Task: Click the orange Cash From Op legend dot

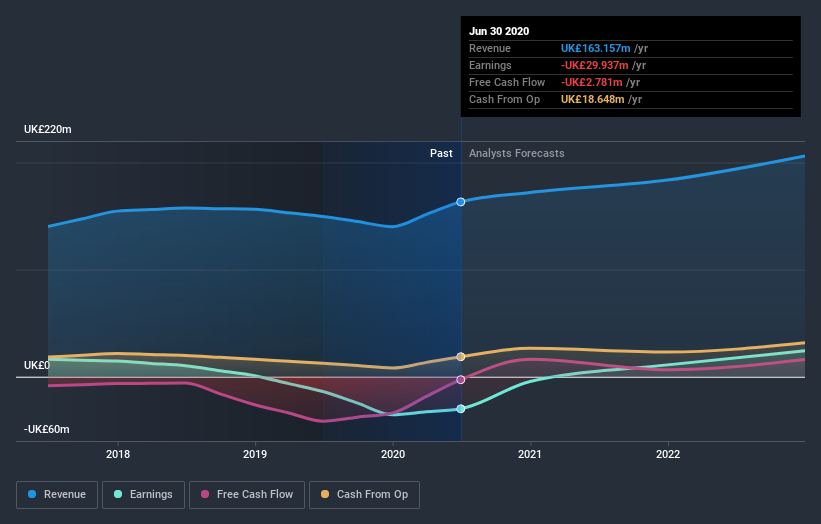Action: pos(325,494)
